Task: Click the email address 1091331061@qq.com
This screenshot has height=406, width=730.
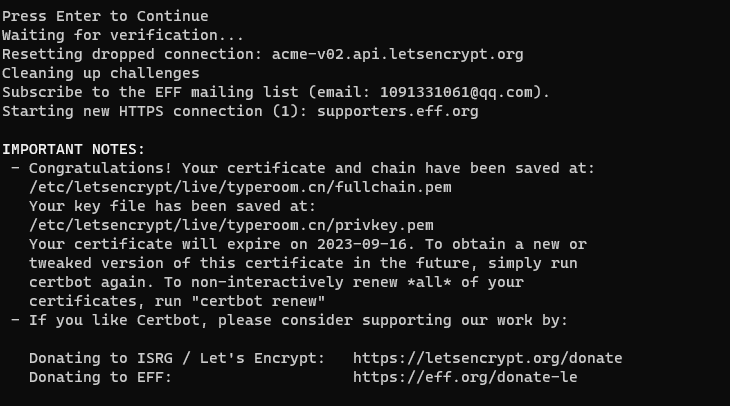Action: (x=456, y=92)
